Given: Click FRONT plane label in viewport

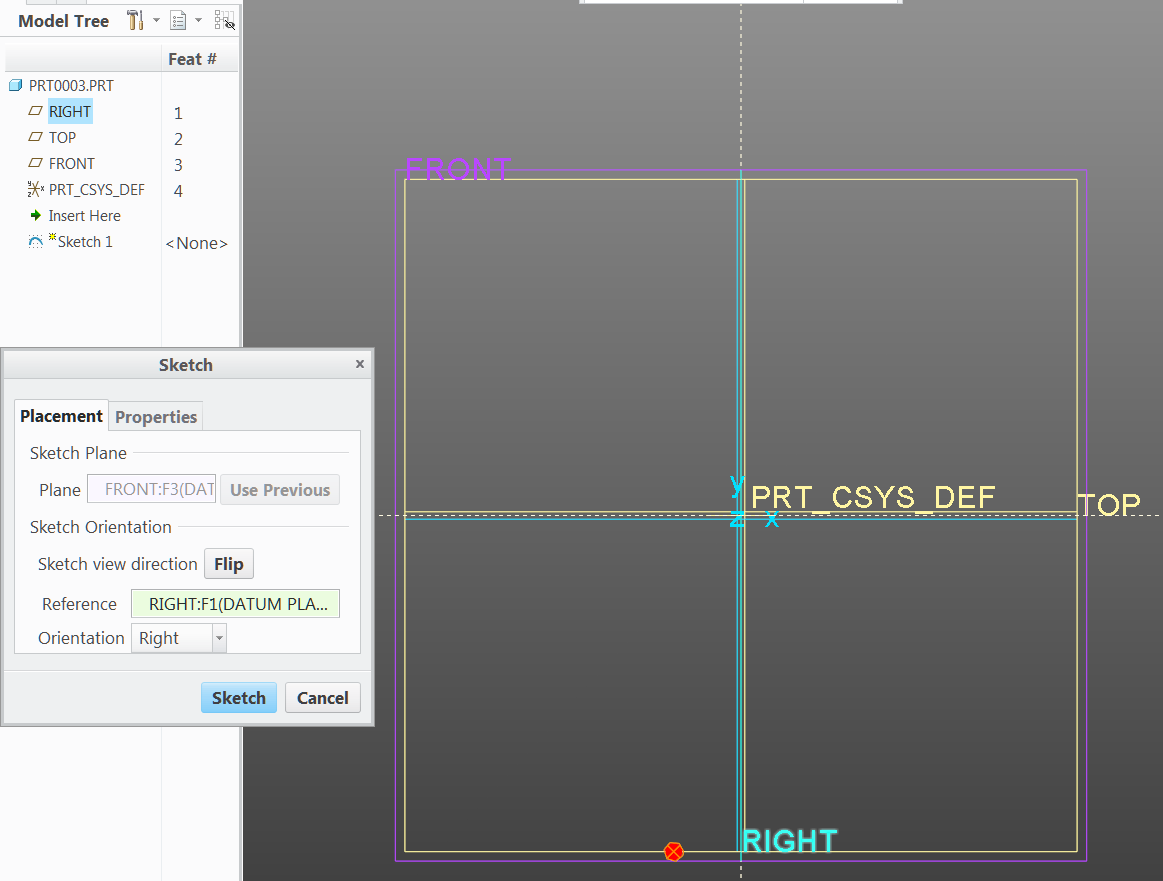Looking at the screenshot, I should click(x=458, y=169).
